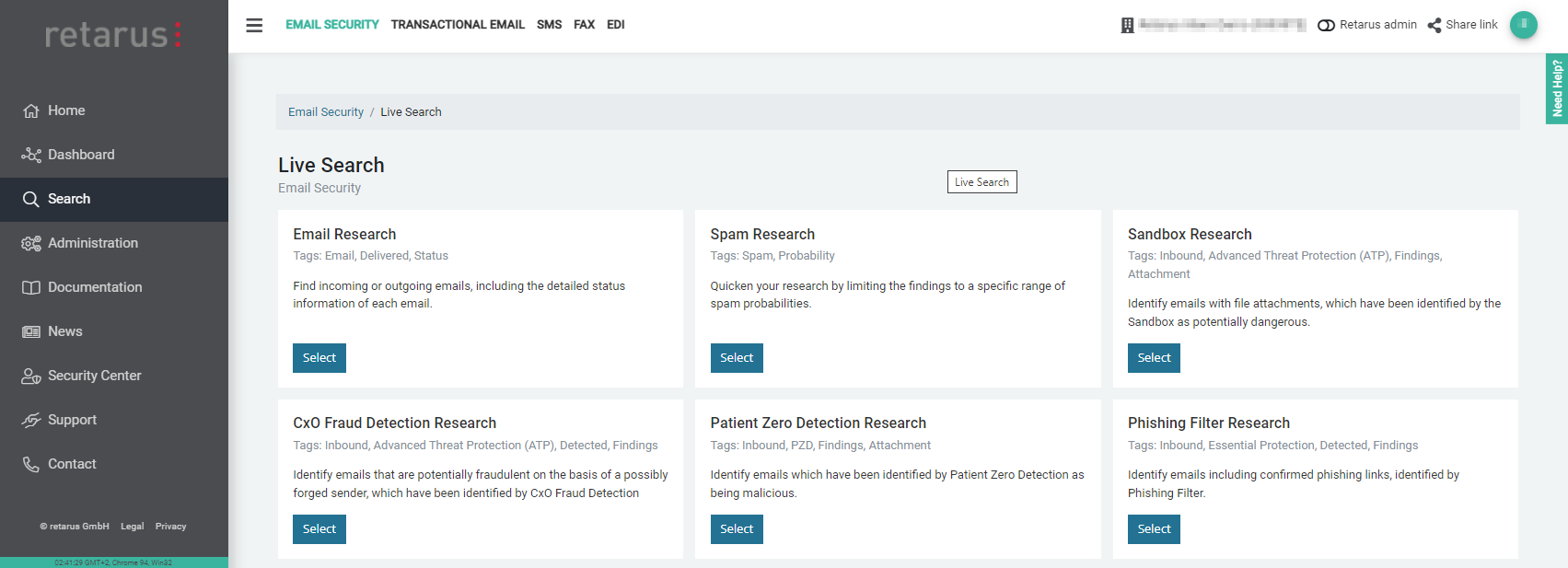Open the Need Help side tab
1568x568 pixels.
click(x=1557, y=88)
